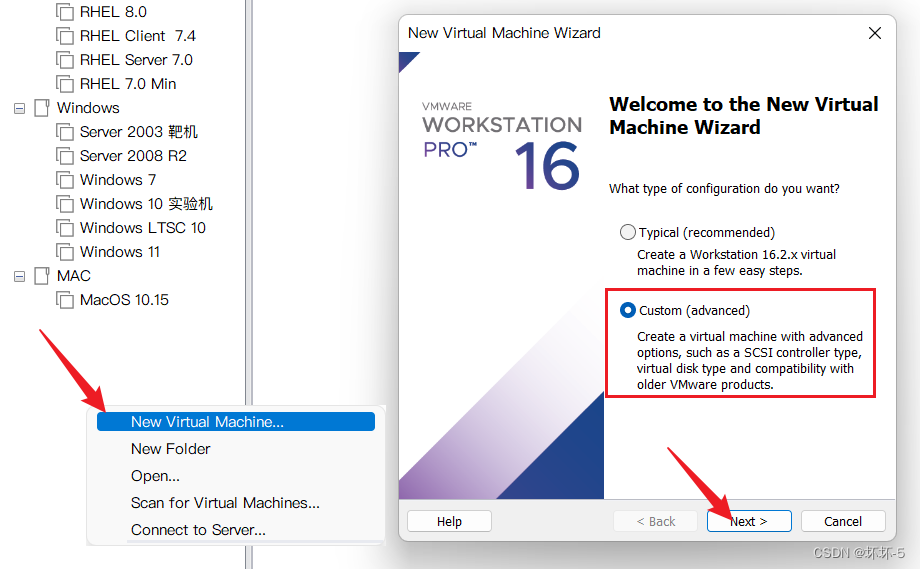Click the RHEL Client 7.4 VM icon
This screenshot has height=569, width=920.
point(65,36)
